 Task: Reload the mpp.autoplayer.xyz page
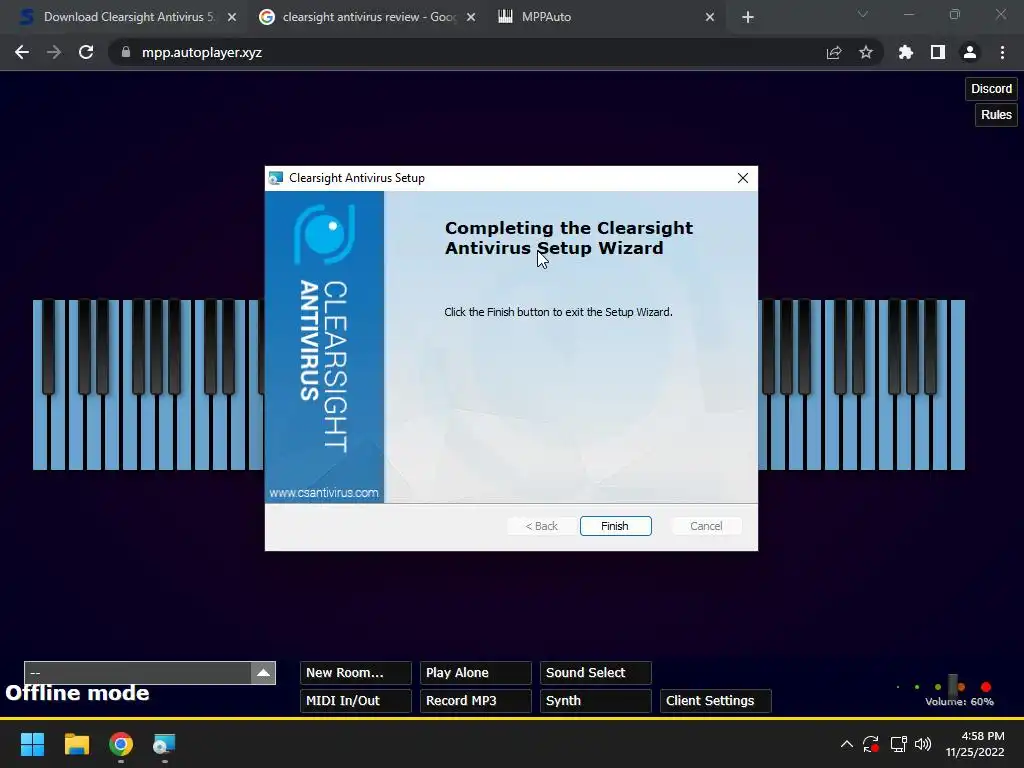tap(86, 52)
